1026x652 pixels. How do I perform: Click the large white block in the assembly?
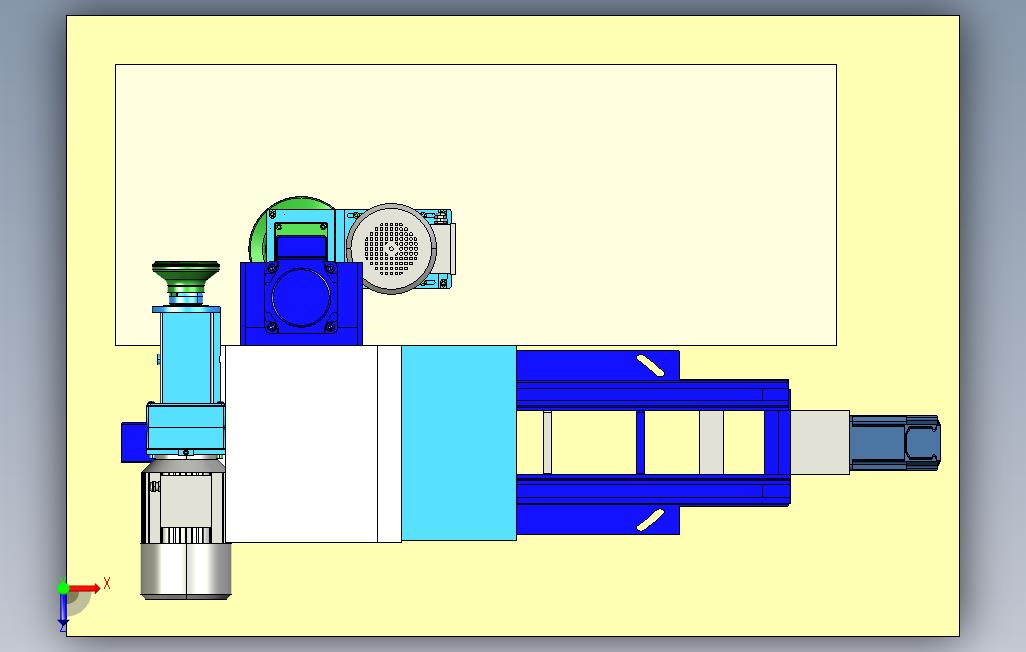312,444
